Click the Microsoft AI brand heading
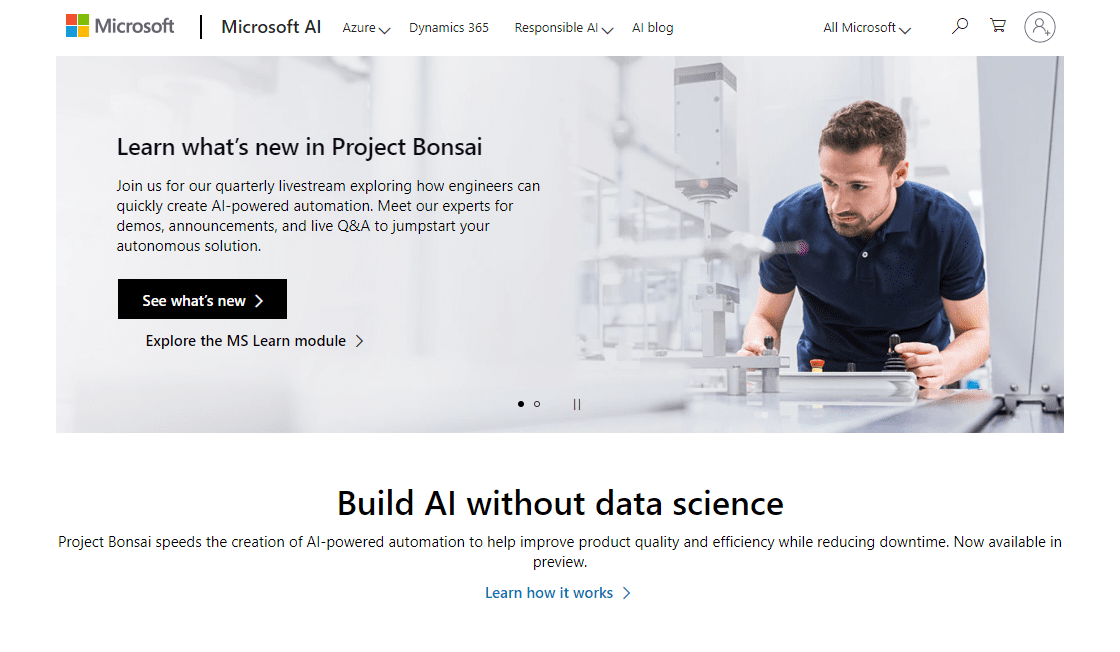This screenshot has width=1120, height=652. pos(271,27)
